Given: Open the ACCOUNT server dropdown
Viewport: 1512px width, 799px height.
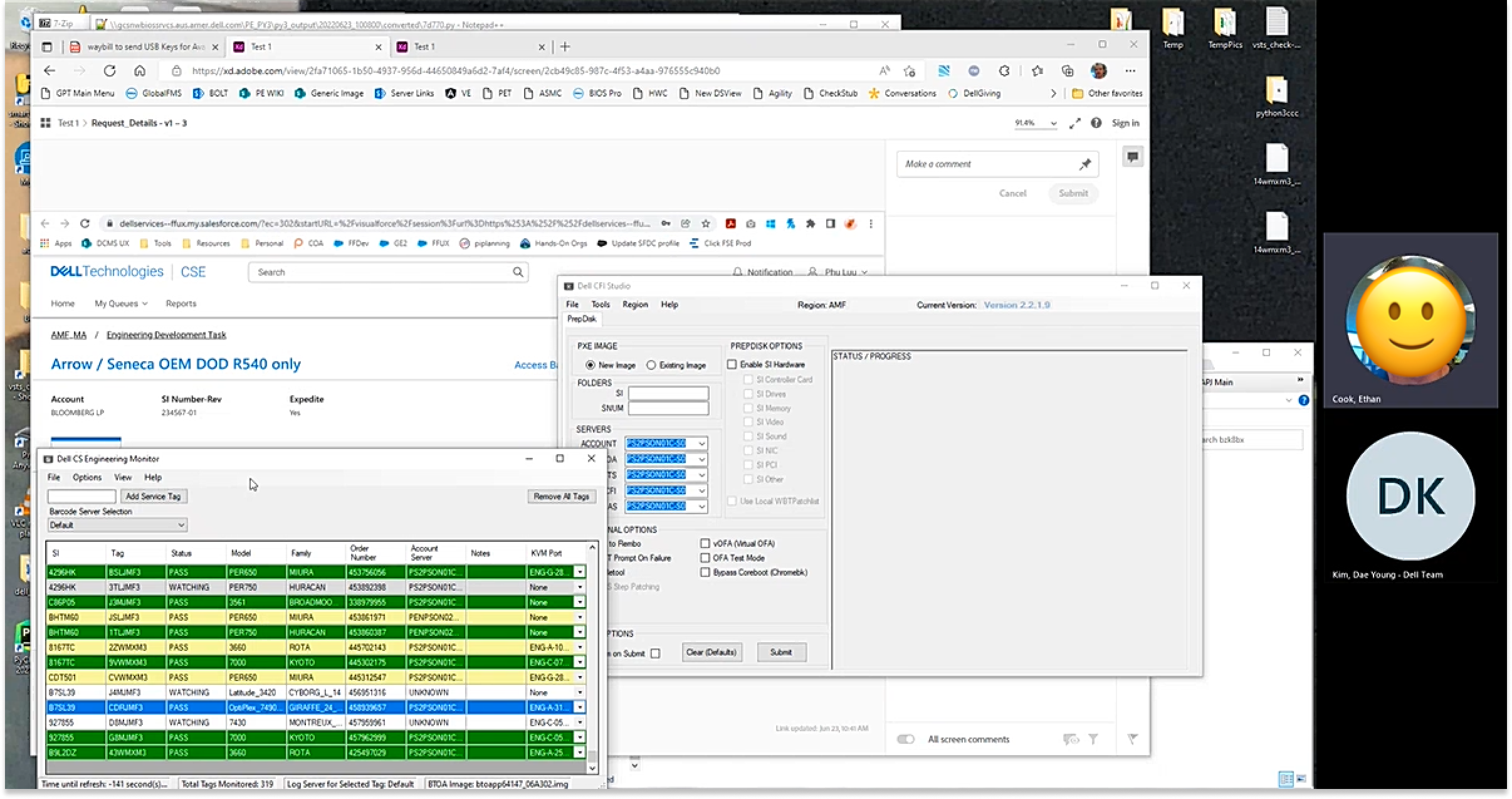Looking at the screenshot, I should (701, 443).
